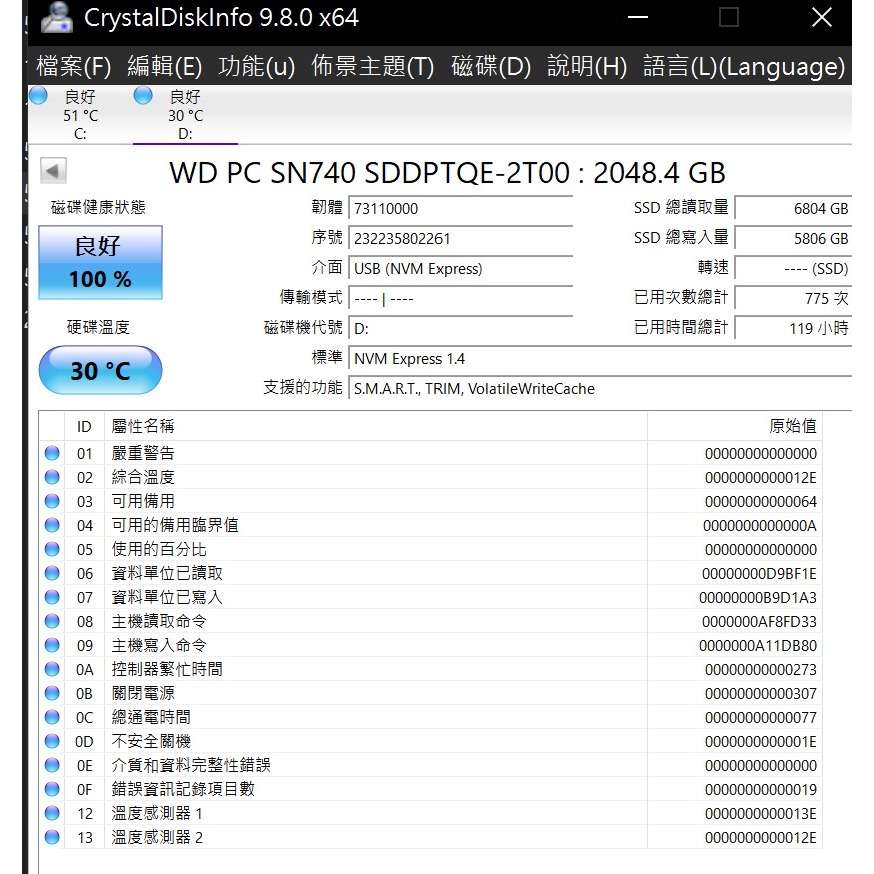This screenshot has width=874, height=874.
Task: Select raw value 00000000B9D1A3
Action: coord(758,598)
